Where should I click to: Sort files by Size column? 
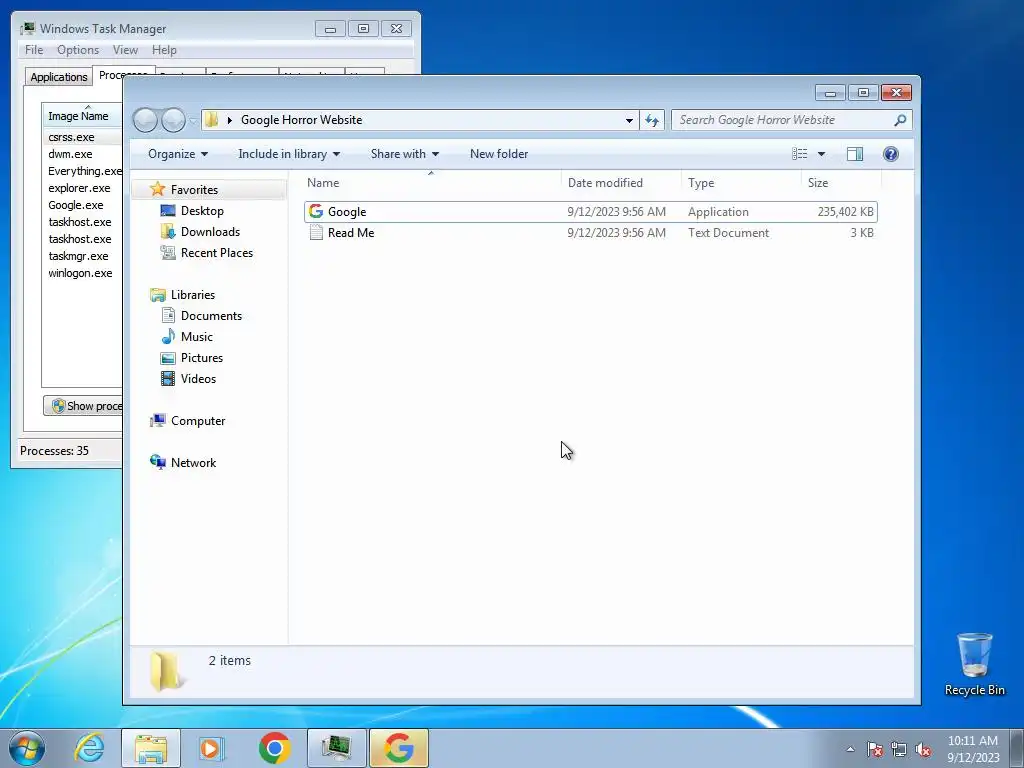click(841, 183)
